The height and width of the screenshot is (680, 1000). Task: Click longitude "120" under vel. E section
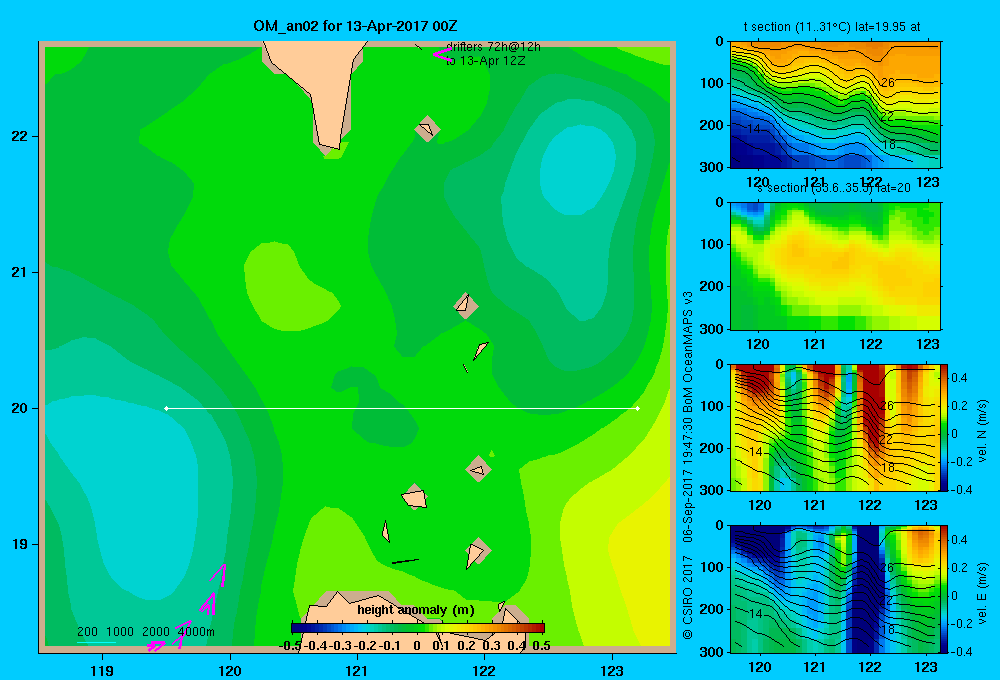pyautogui.click(x=759, y=667)
